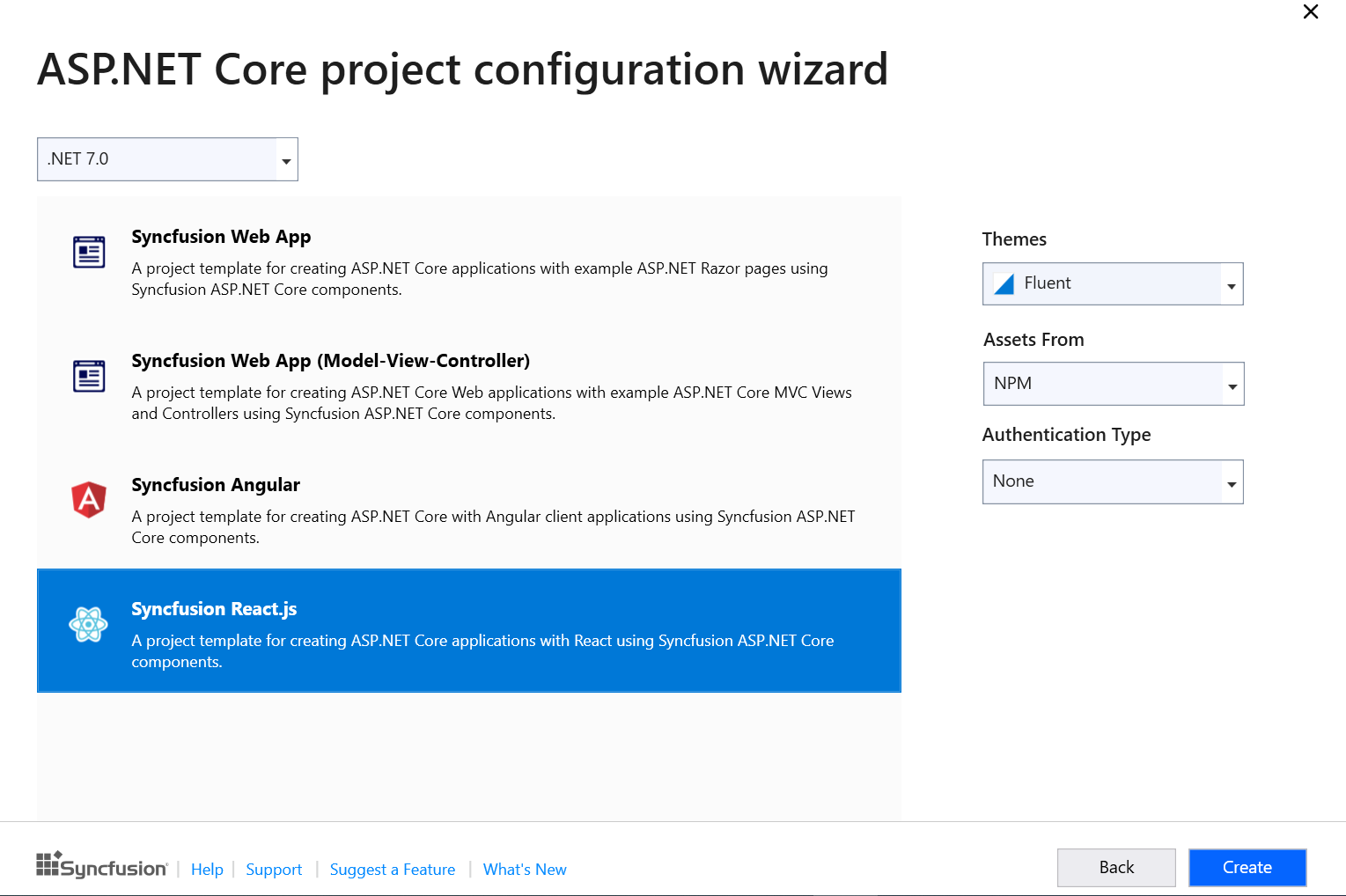This screenshot has width=1346, height=896.
Task: Click the Create button
Action: (1247, 868)
